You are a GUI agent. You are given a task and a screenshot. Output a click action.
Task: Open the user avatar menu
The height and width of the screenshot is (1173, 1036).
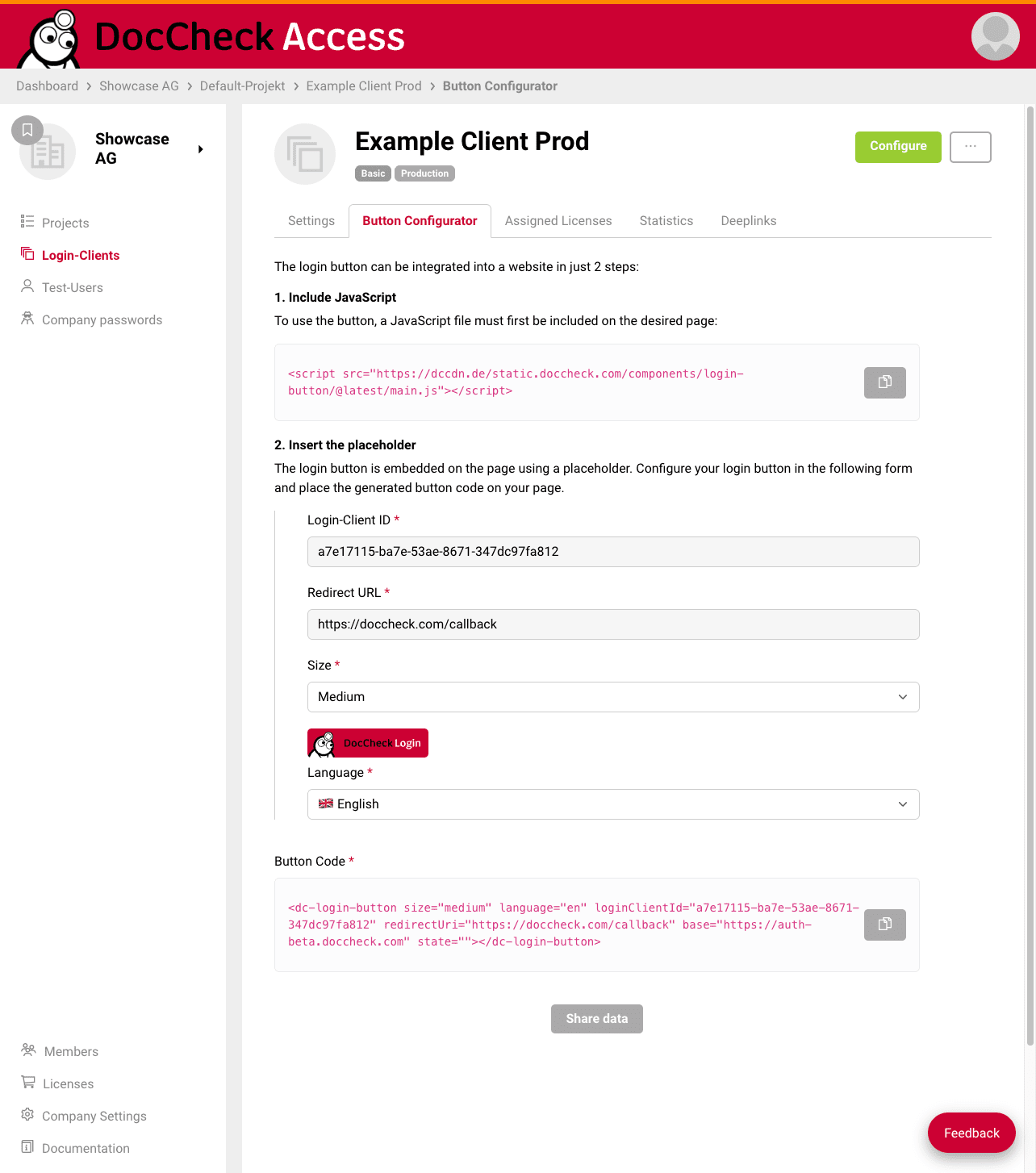(995, 36)
